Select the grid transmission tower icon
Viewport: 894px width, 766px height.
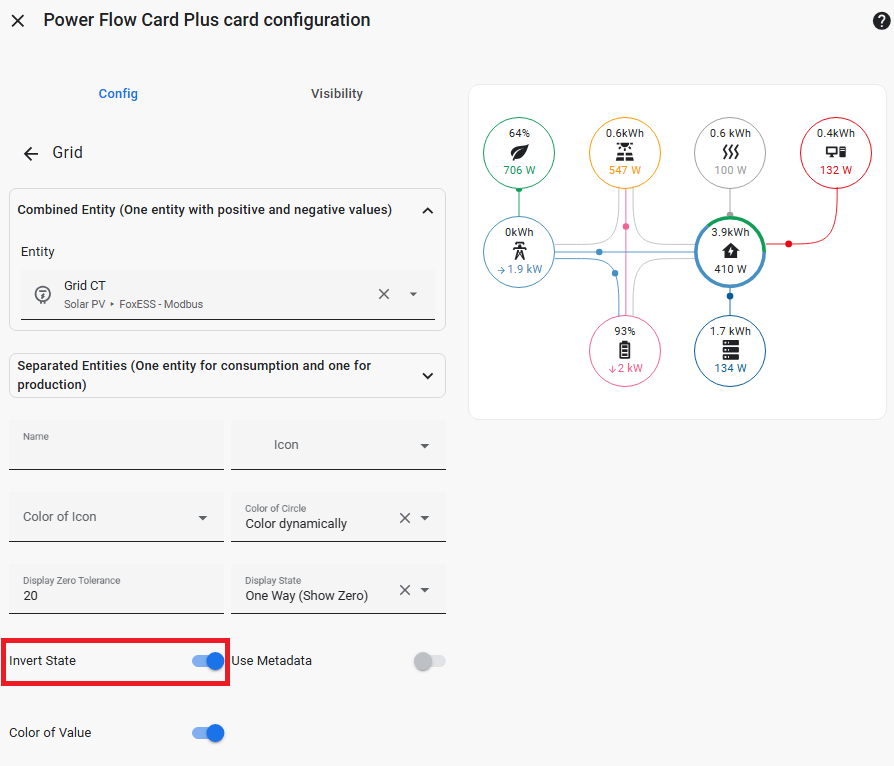(518, 251)
